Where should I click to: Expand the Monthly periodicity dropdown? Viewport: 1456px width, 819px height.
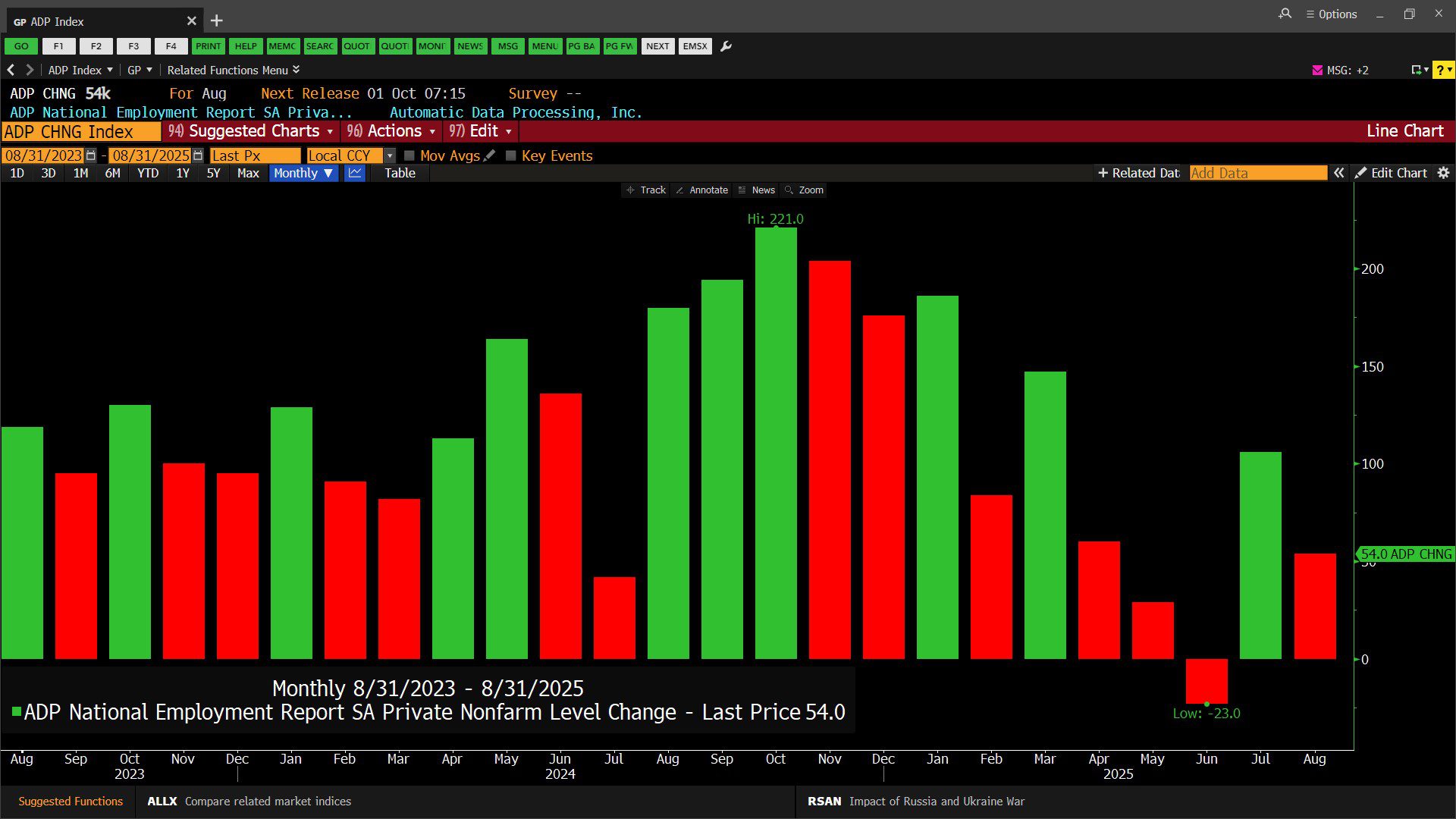303,173
